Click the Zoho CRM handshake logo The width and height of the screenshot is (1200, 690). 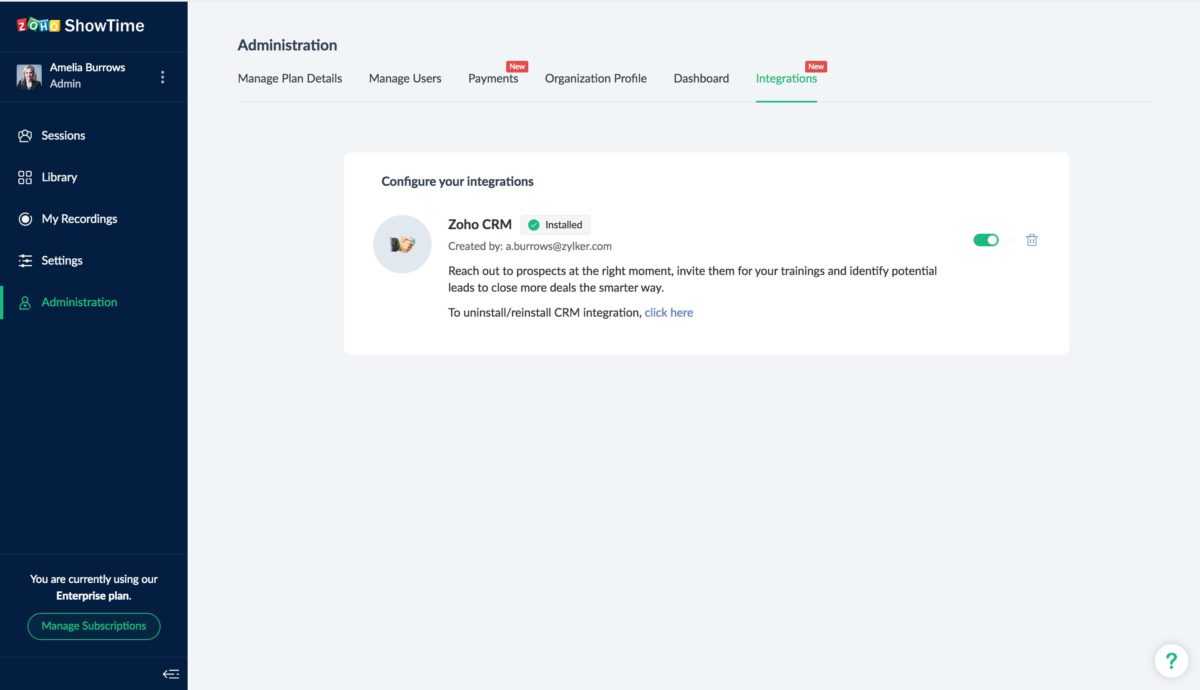pos(402,244)
